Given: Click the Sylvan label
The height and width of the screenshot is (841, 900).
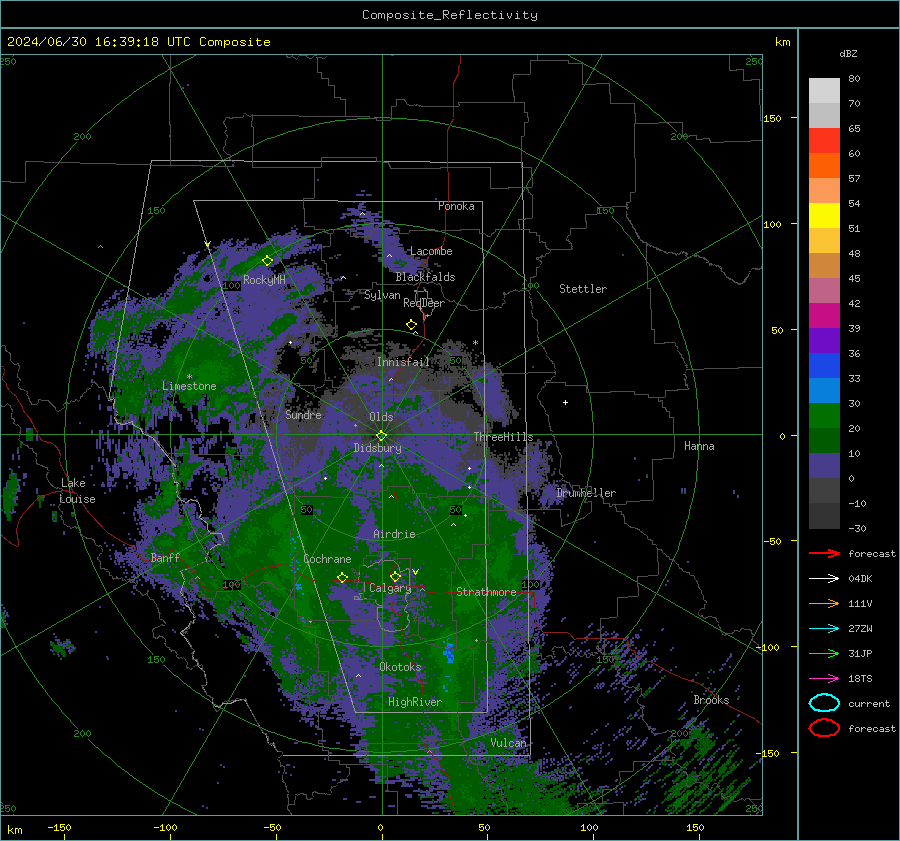Looking at the screenshot, I should pos(382,295).
